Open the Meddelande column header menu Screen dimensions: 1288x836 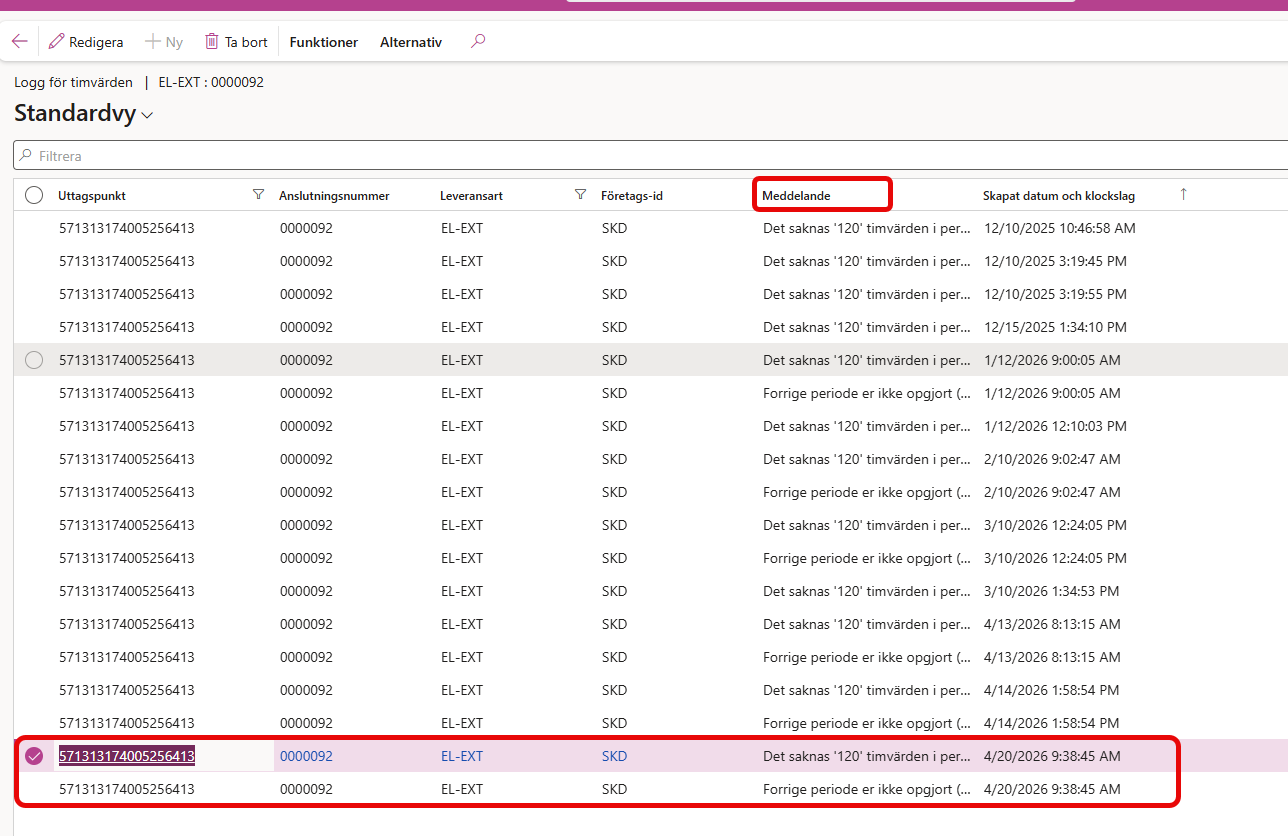pyautogui.click(x=796, y=196)
